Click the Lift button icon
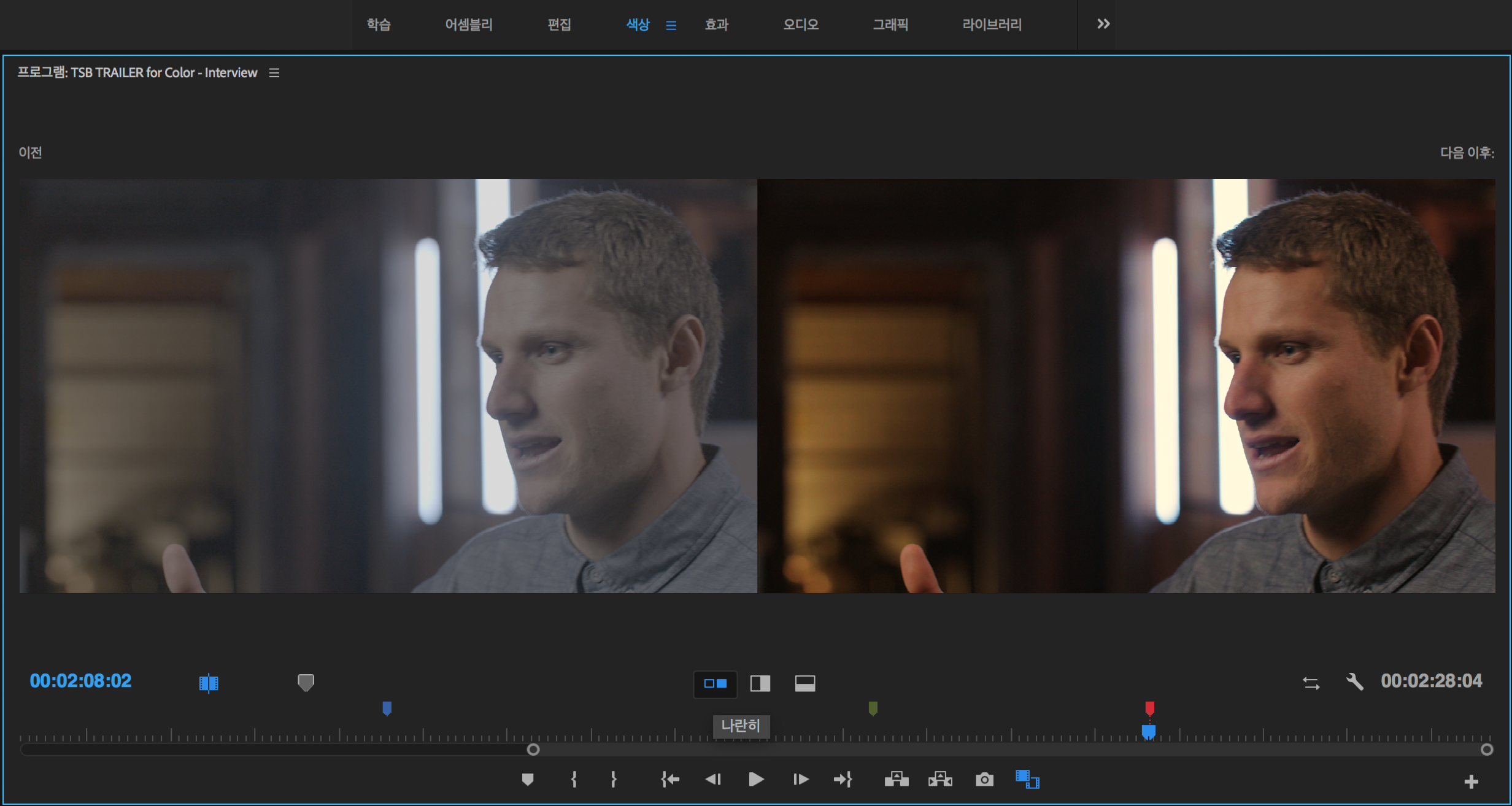 (x=897, y=780)
